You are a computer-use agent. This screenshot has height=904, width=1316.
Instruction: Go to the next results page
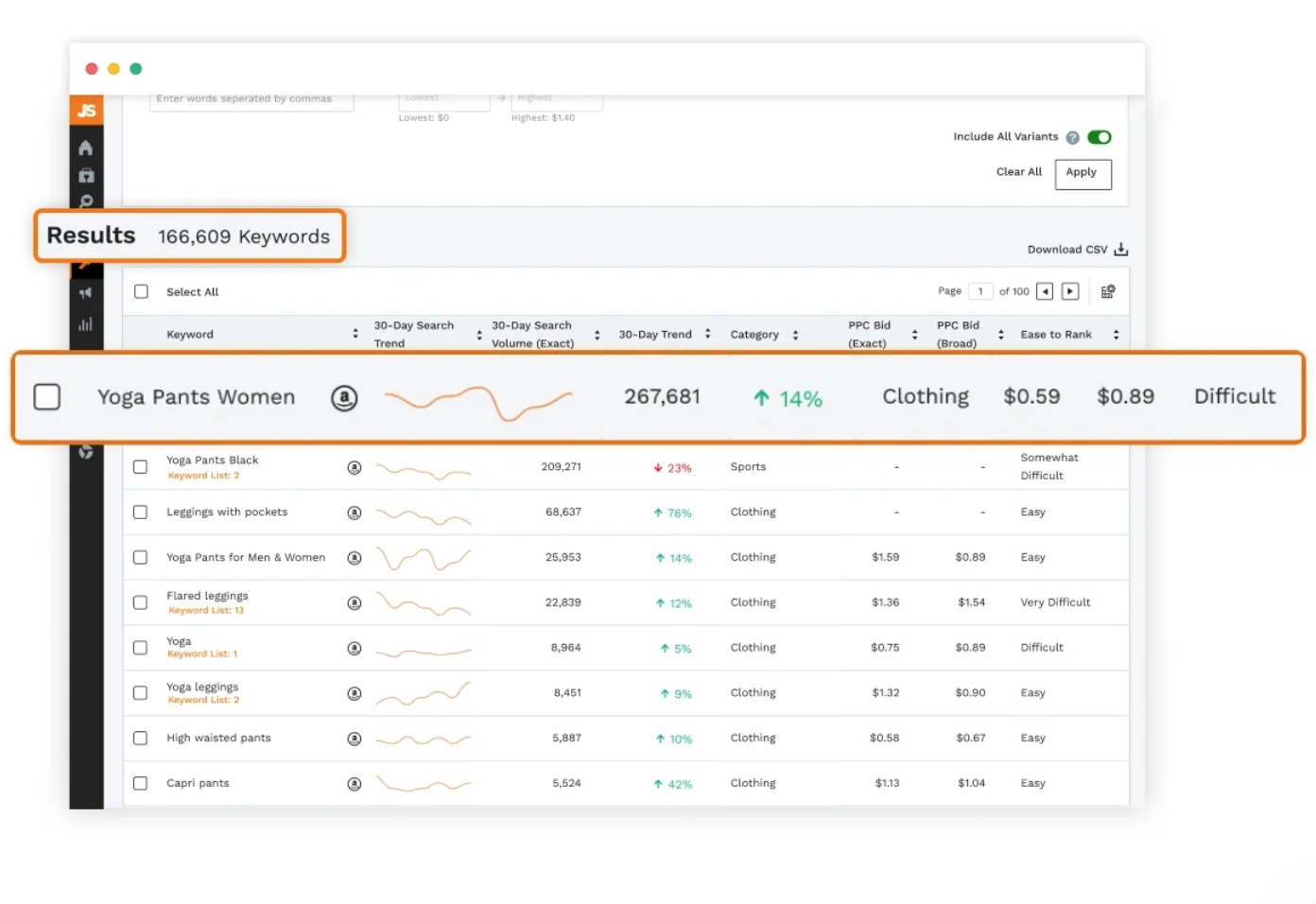(x=1070, y=291)
